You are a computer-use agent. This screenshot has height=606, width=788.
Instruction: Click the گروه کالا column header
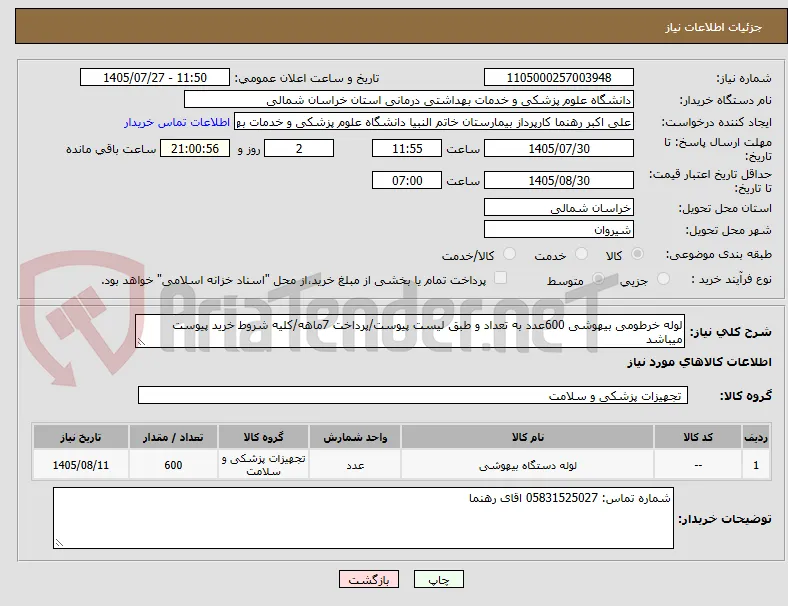(264, 437)
